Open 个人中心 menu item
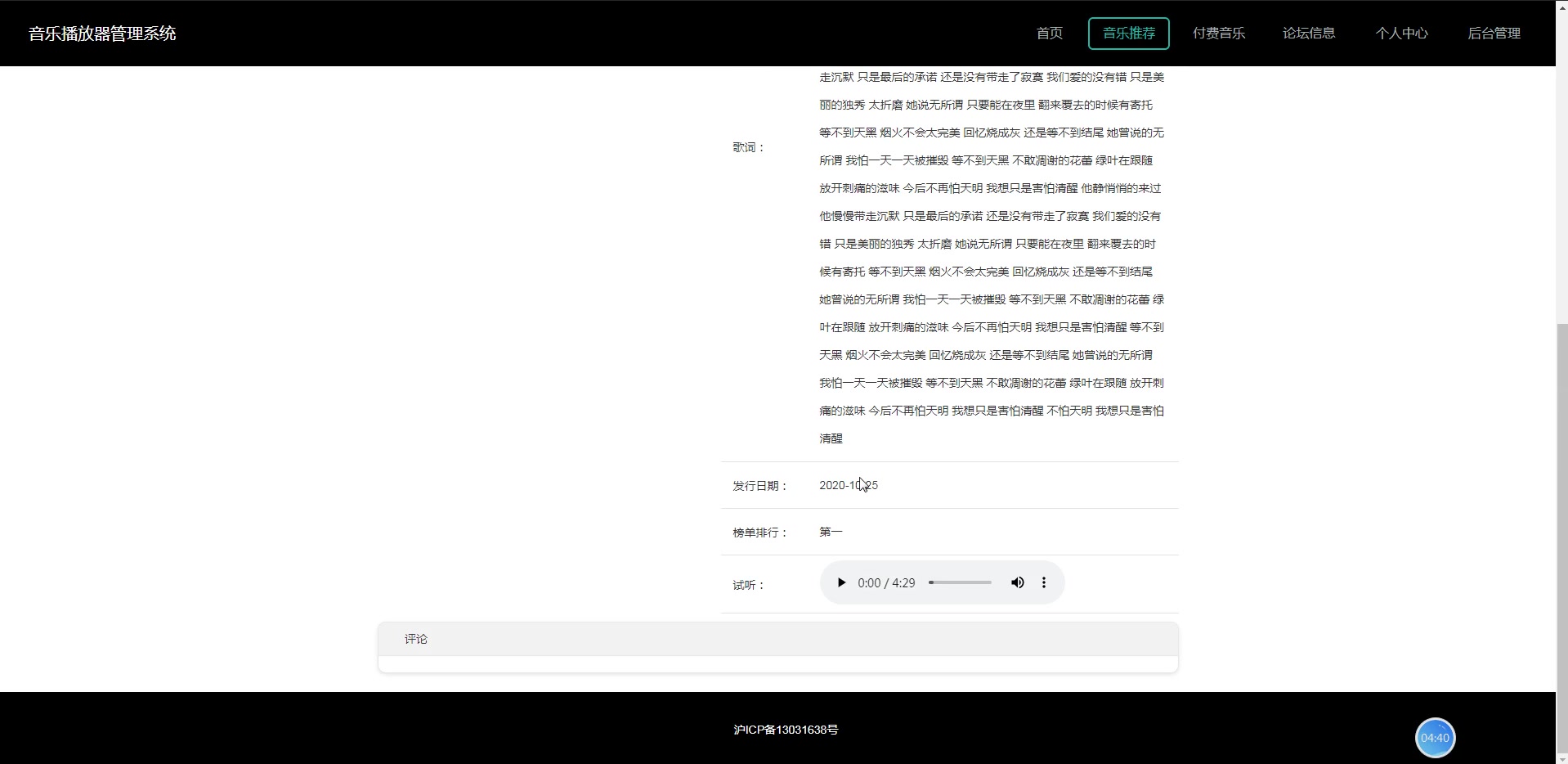This screenshot has height=764, width=1568. (x=1401, y=34)
